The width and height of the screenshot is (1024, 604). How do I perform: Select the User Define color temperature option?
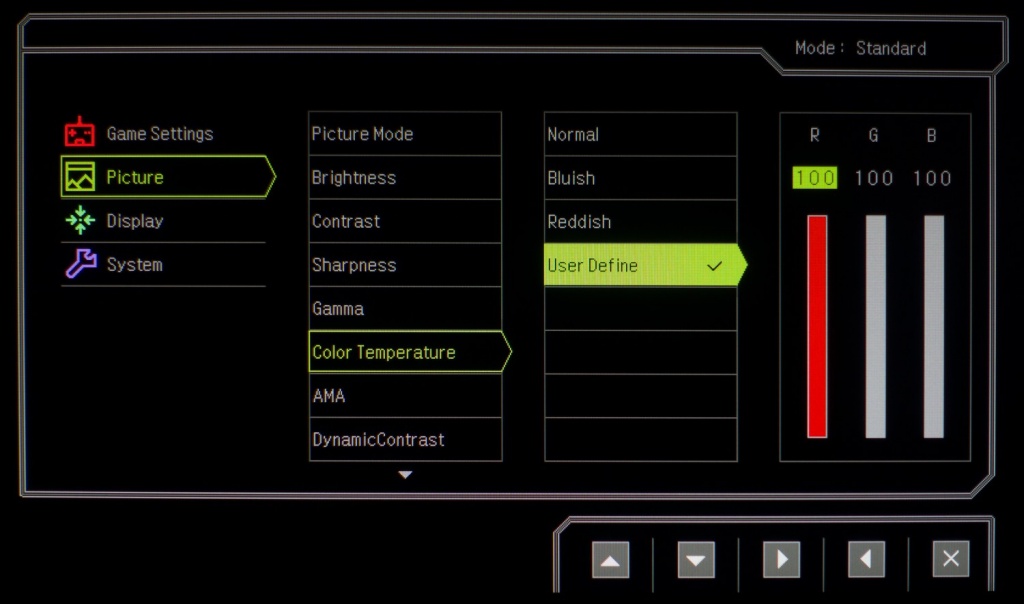pyautogui.click(x=640, y=266)
